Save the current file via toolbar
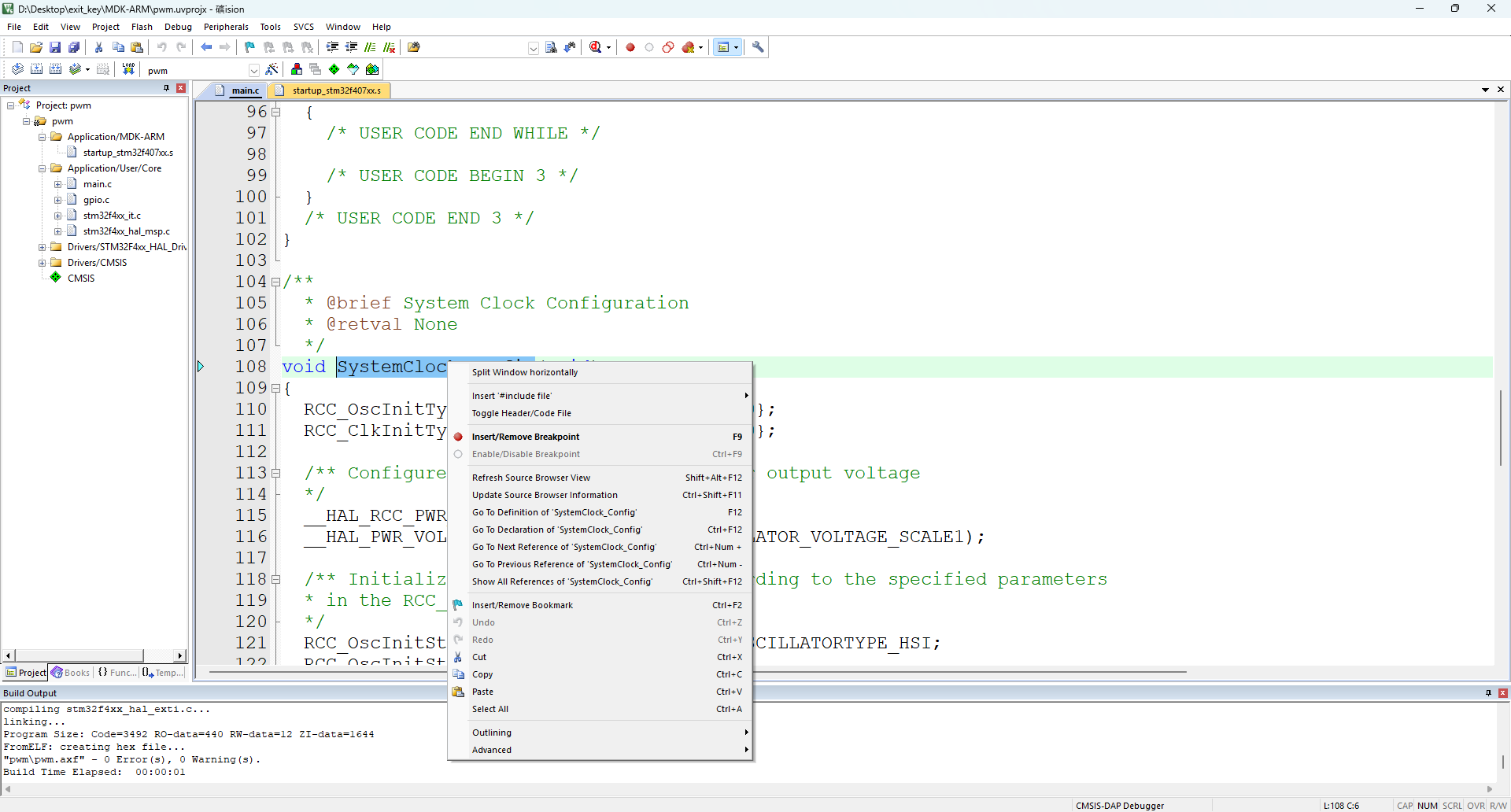1511x812 pixels. pos(55,47)
